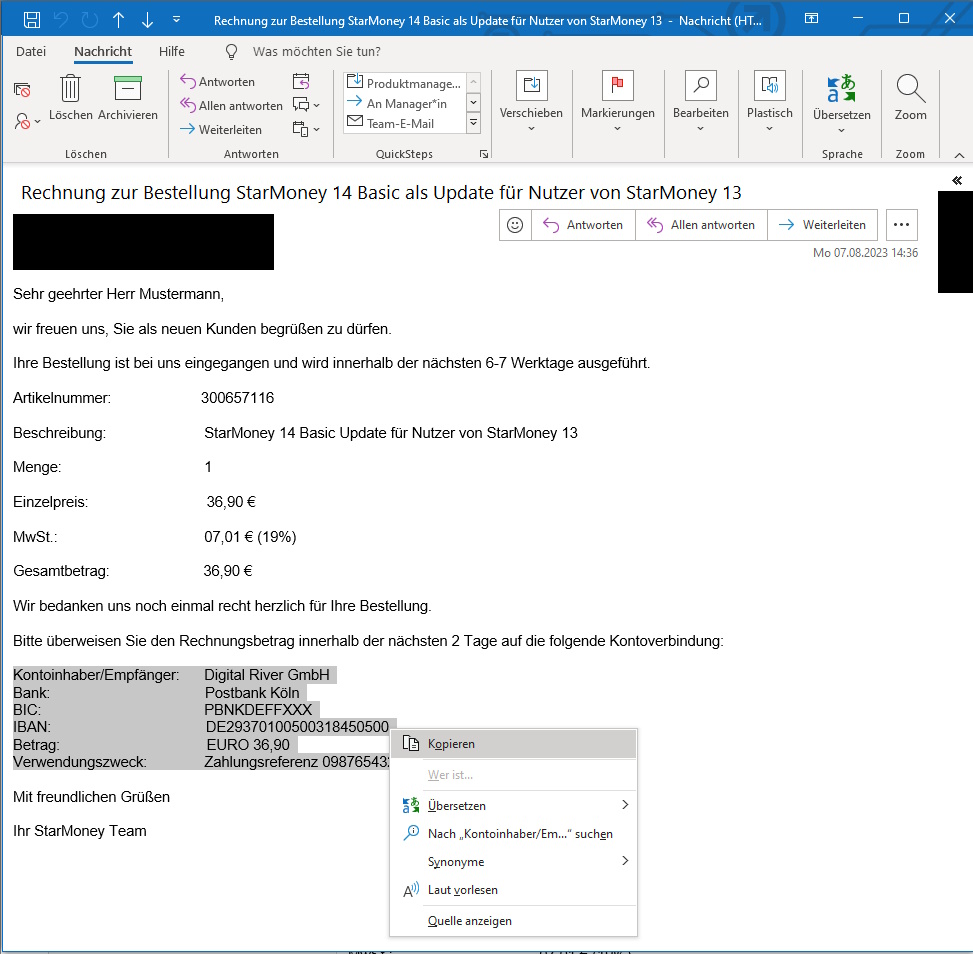Viewport: 973px width, 954px height.
Task: Open the Bearbeiten dropdown
Action: click(x=701, y=101)
